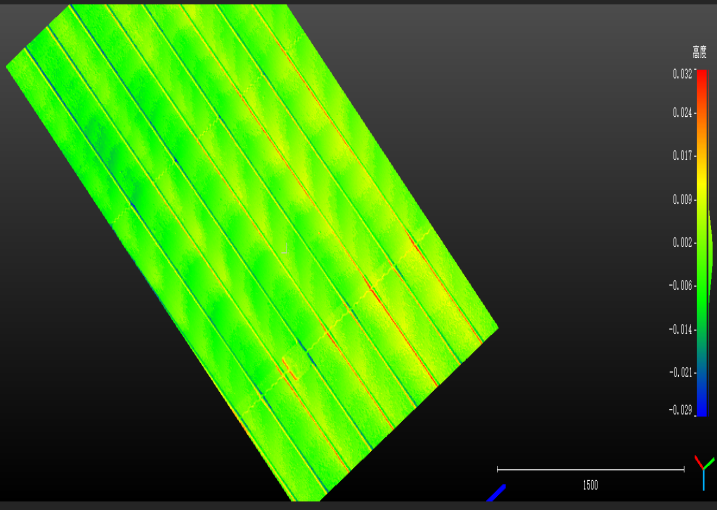
Task: Click the XYZ axis orientation gizmo
Action: [x=704, y=472]
